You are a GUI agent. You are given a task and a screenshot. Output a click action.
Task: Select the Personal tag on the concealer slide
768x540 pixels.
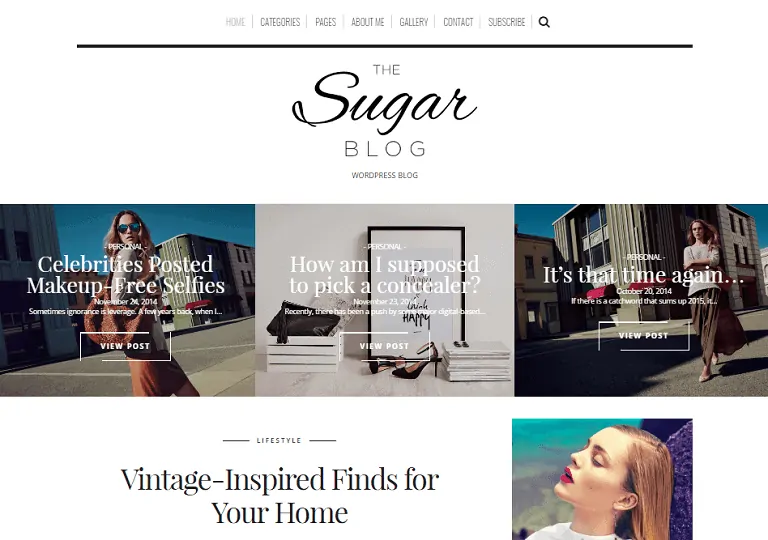coord(384,246)
